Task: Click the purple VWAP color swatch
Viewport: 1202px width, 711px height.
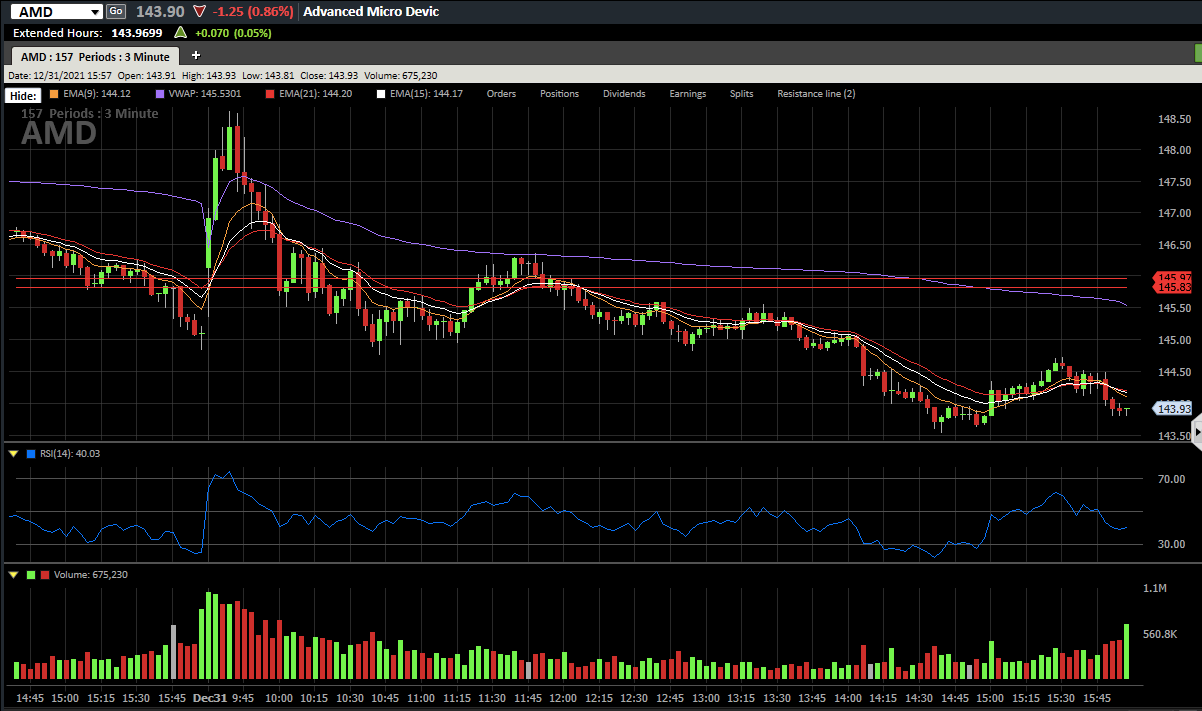Action: point(161,94)
